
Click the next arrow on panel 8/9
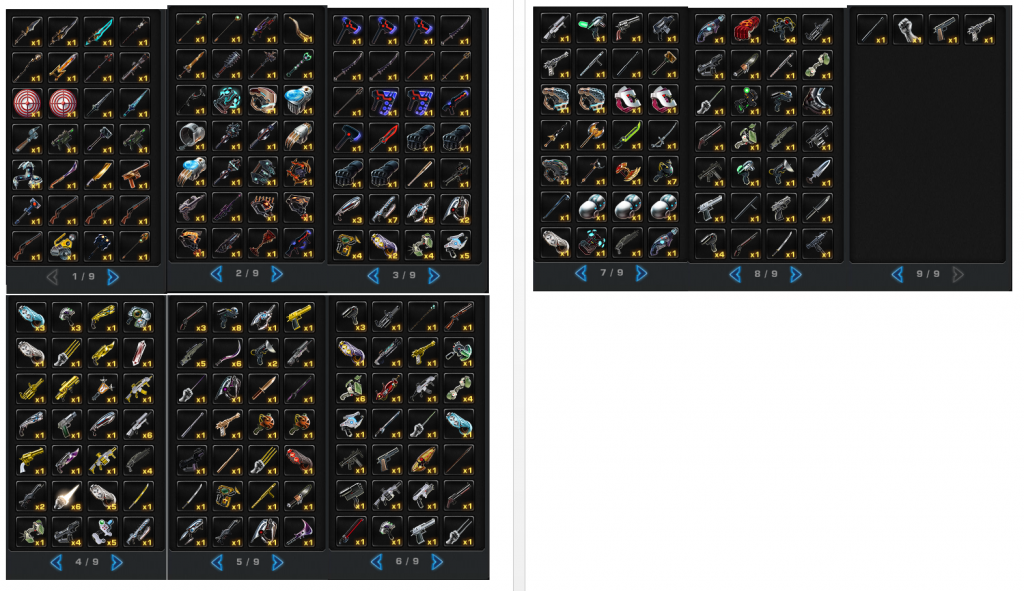(x=795, y=275)
